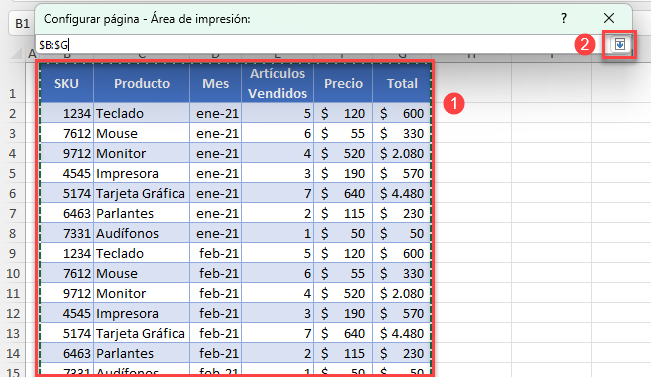Select the SKU header cell
Viewport: 651px width, 377px height.
coord(67,83)
